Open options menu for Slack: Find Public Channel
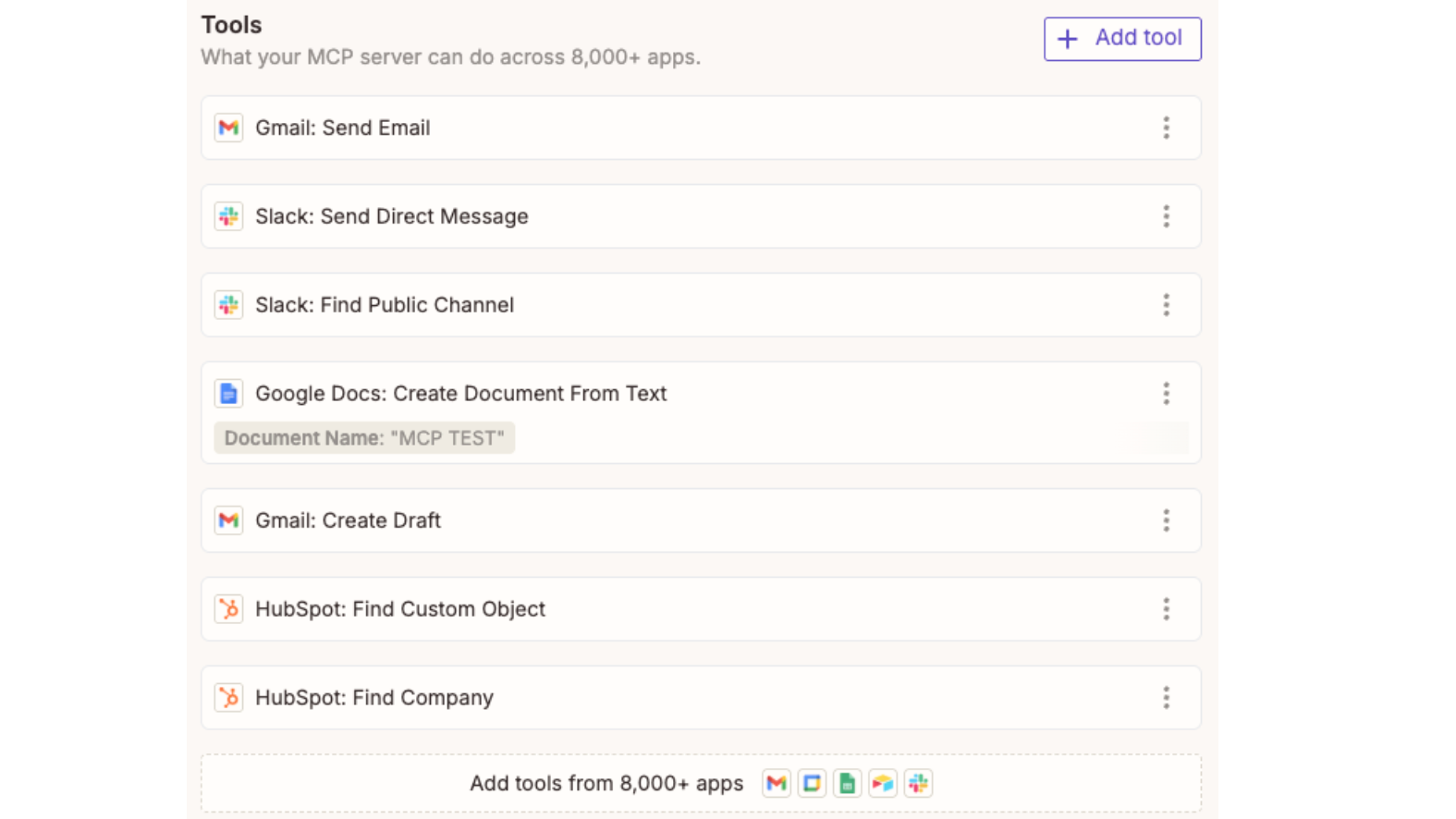This screenshot has height=819, width=1456. click(1166, 305)
